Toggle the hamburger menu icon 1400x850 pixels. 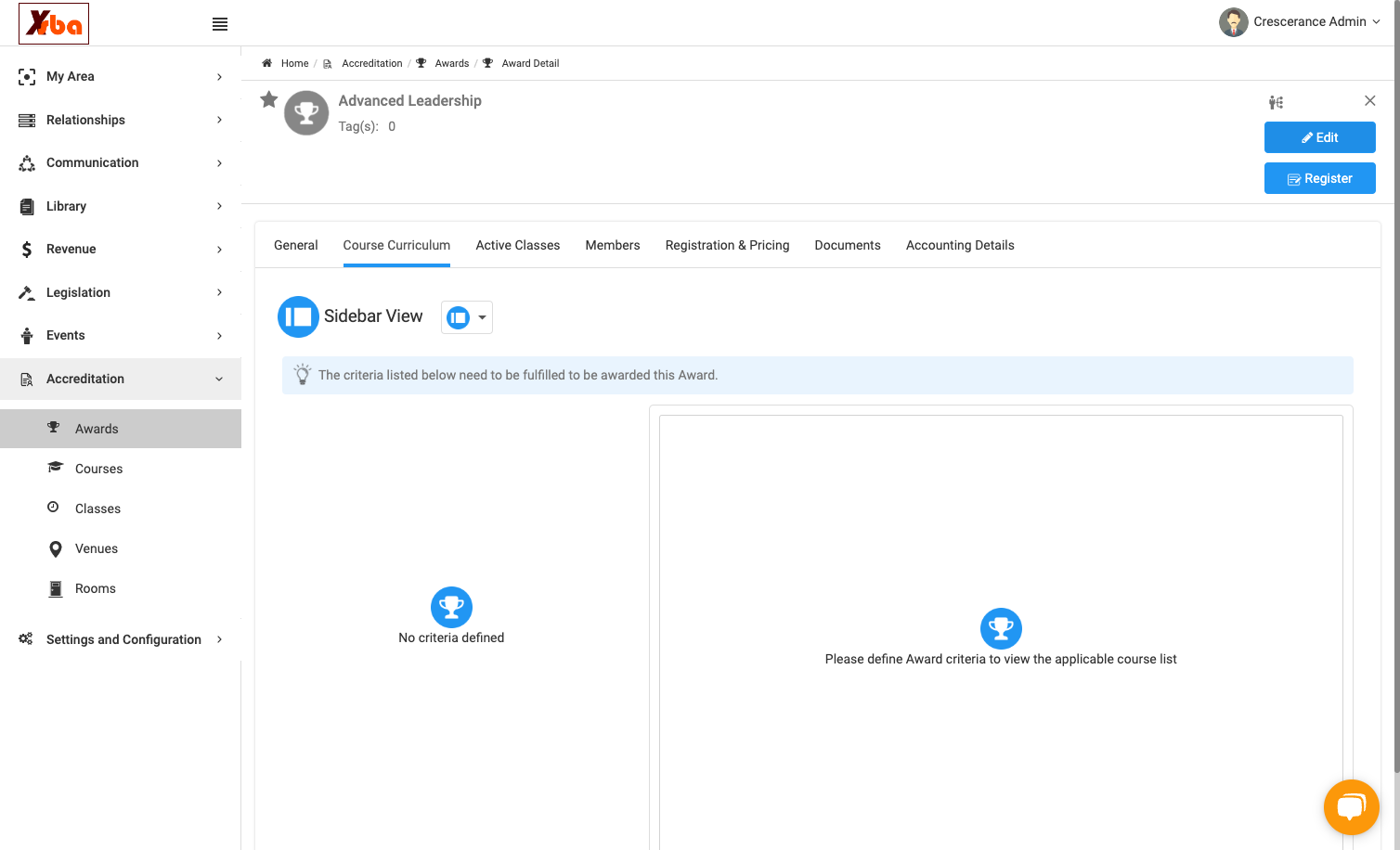point(220,24)
